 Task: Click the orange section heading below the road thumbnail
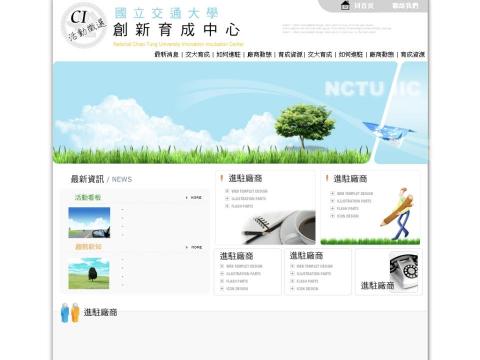[x=88, y=247]
